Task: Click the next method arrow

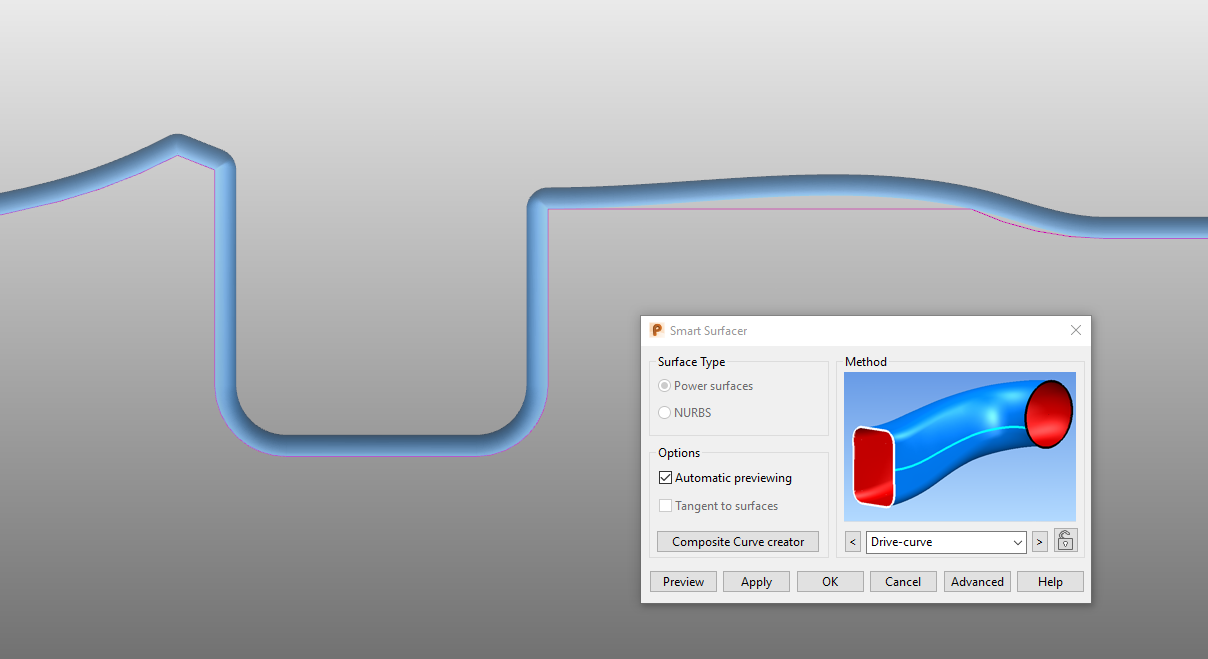Action: tap(1039, 541)
